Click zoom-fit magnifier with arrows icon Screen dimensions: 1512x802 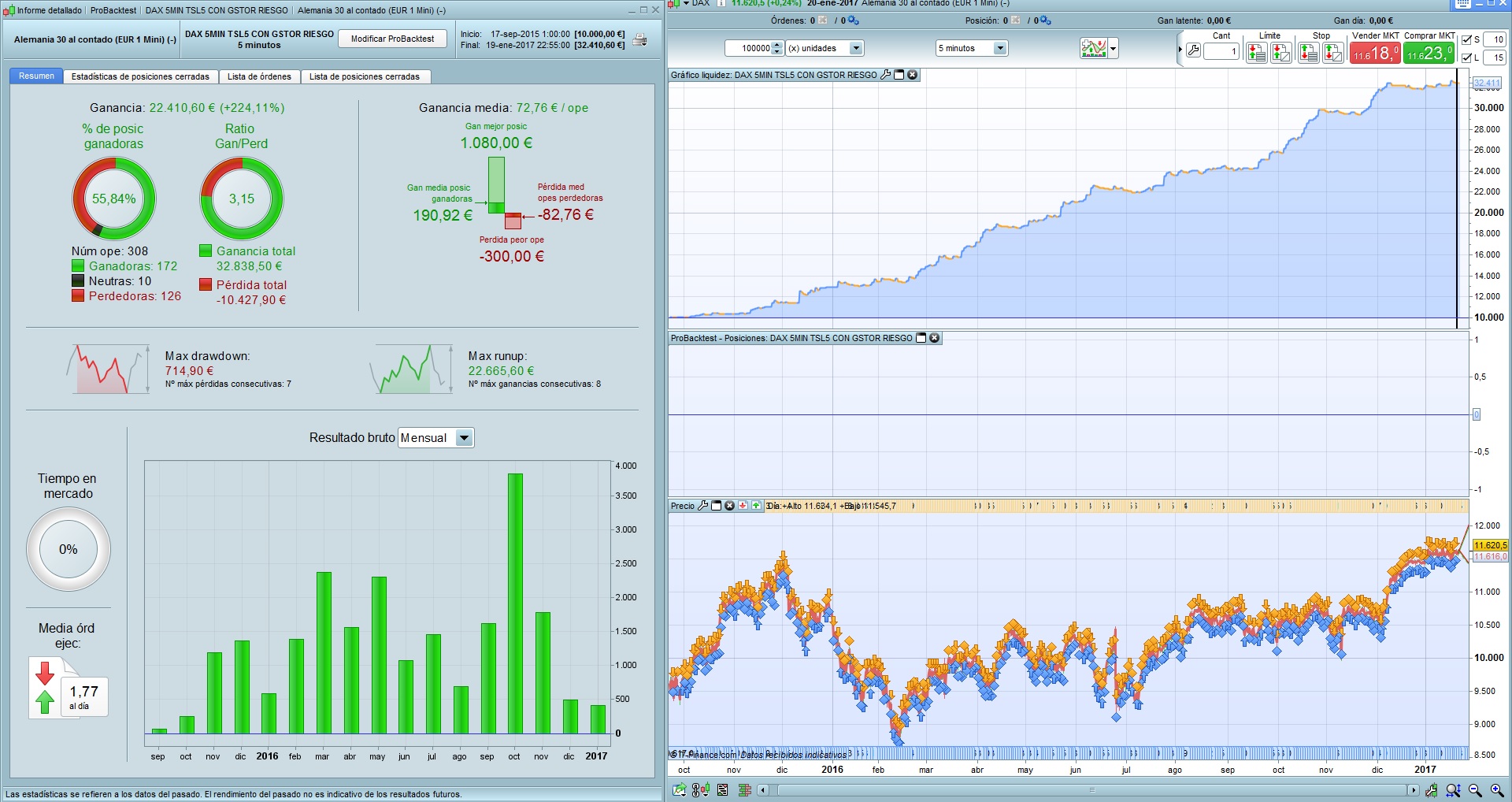pos(1453,789)
